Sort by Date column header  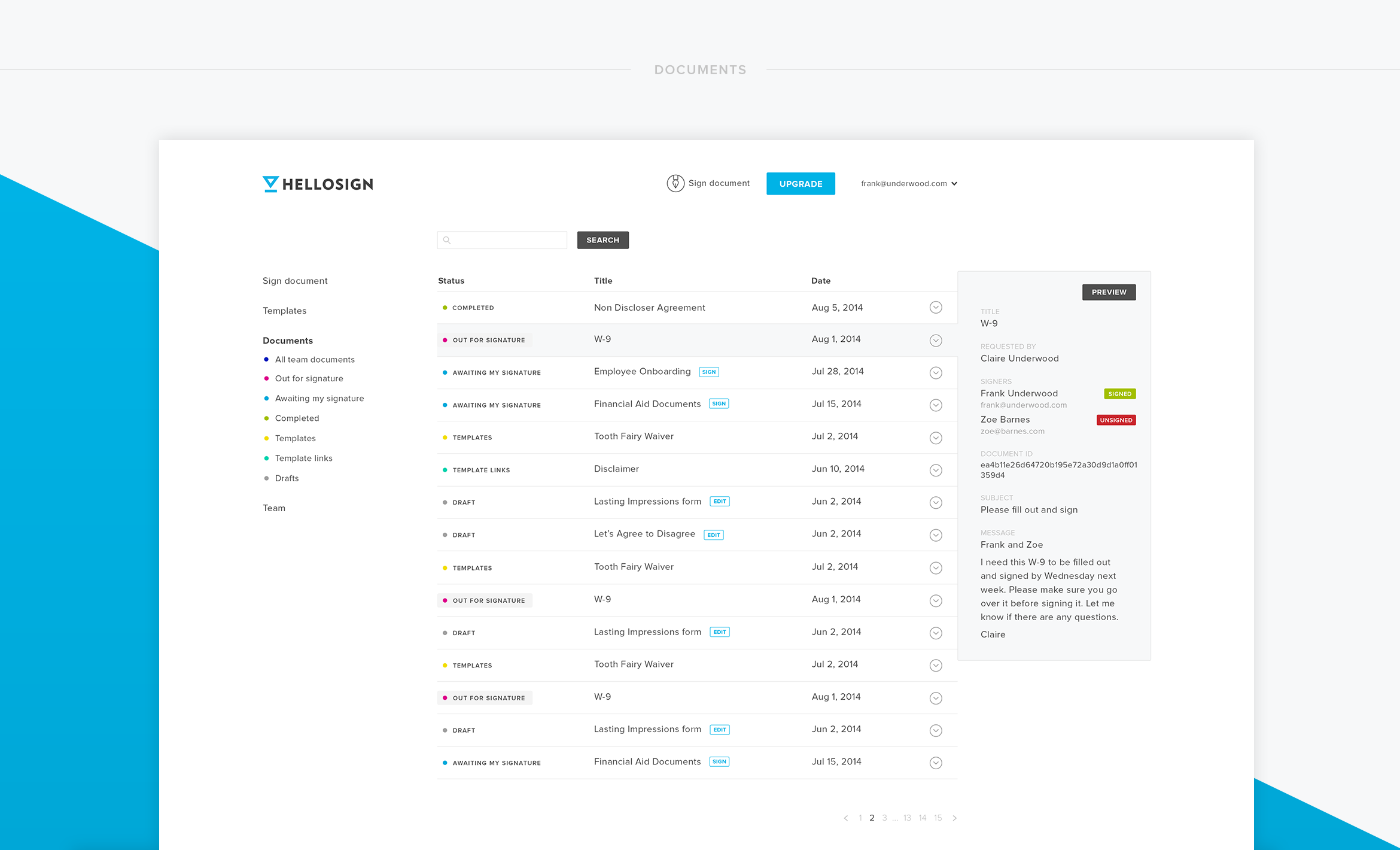(821, 281)
